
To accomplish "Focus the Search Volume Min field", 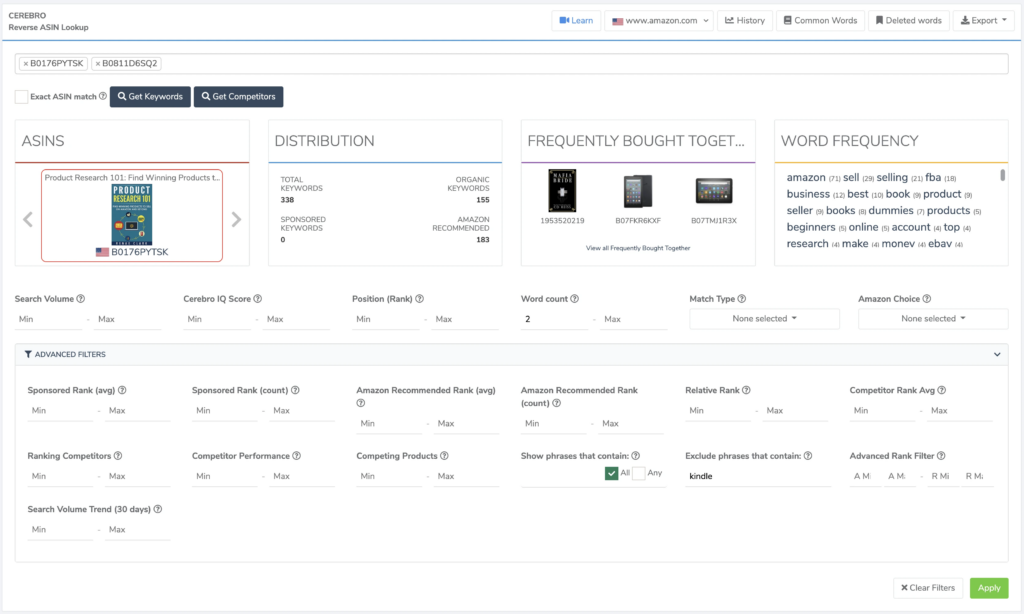I will point(49,319).
